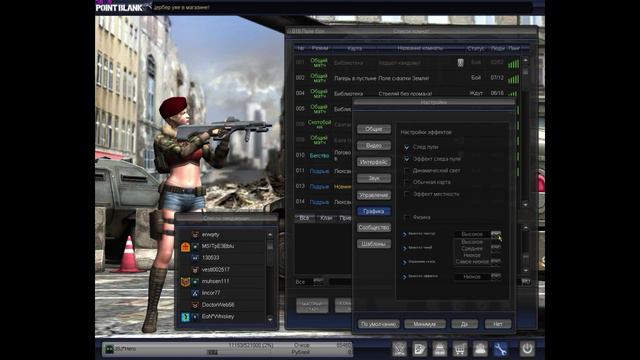Select room 014 row in room list
The width and height of the screenshot is (640, 360).
pyautogui.click(x=323, y=202)
